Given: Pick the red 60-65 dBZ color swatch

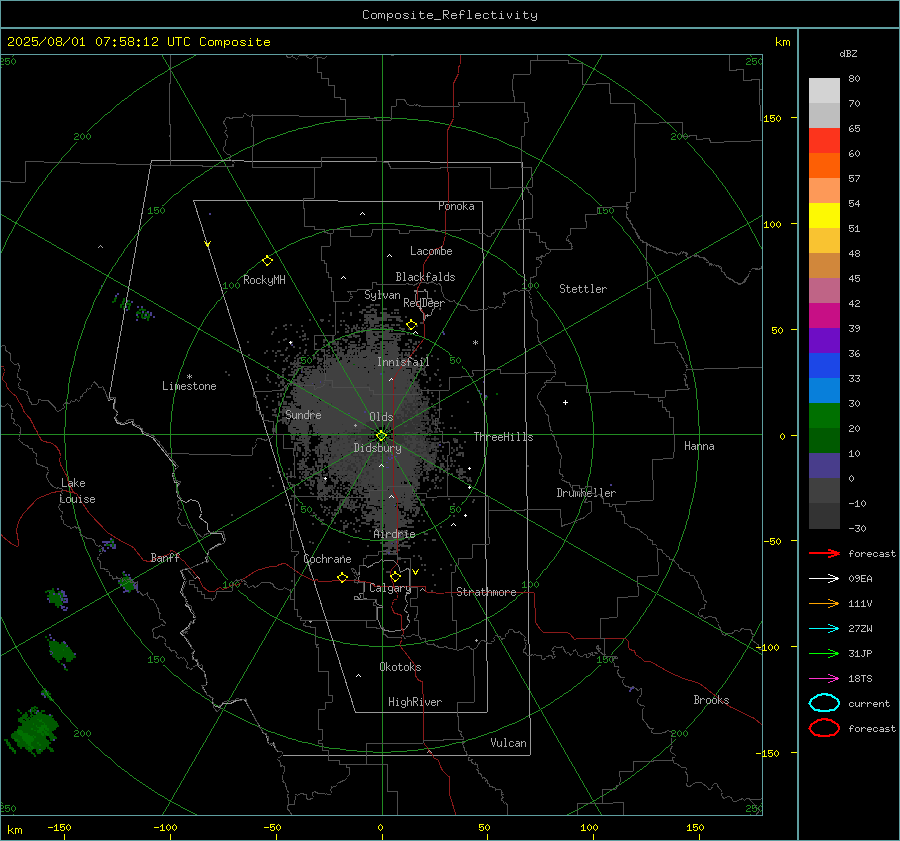Looking at the screenshot, I should [x=824, y=141].
